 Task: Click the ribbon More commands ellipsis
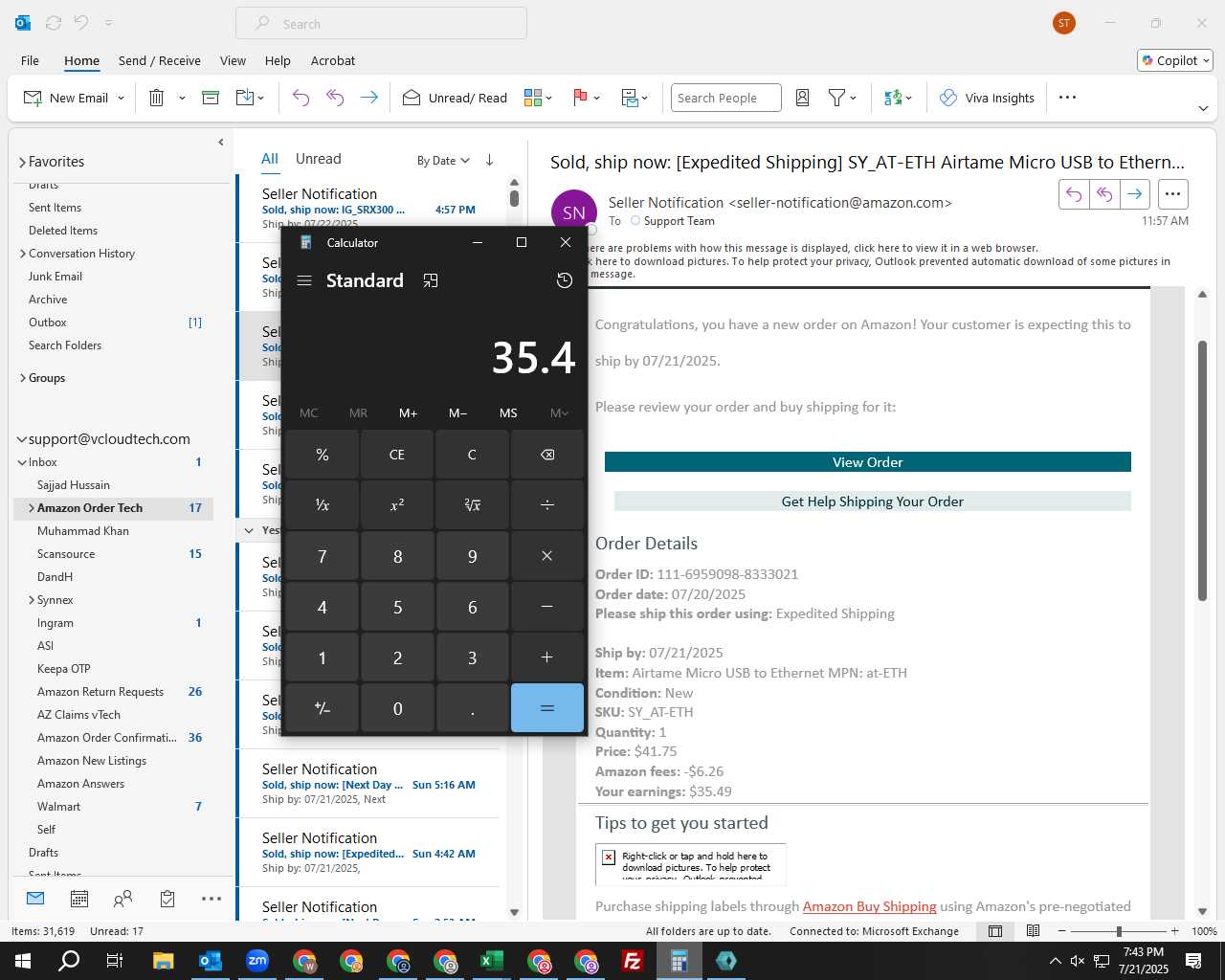[x=1068, y=98]
